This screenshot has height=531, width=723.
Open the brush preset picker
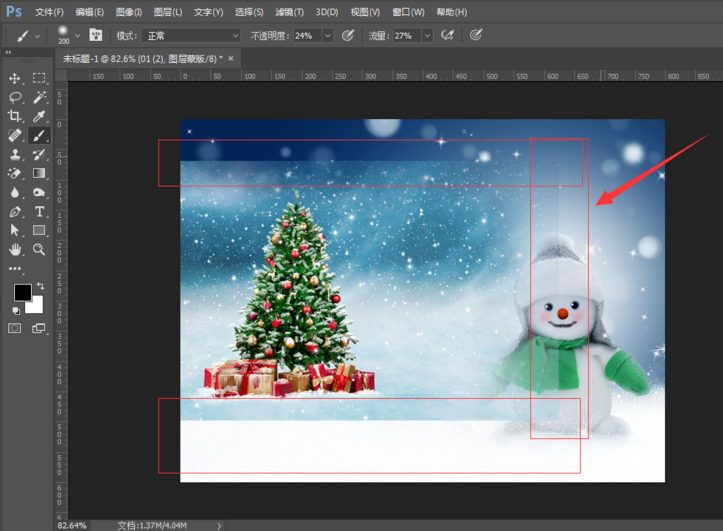coord(77,35)
